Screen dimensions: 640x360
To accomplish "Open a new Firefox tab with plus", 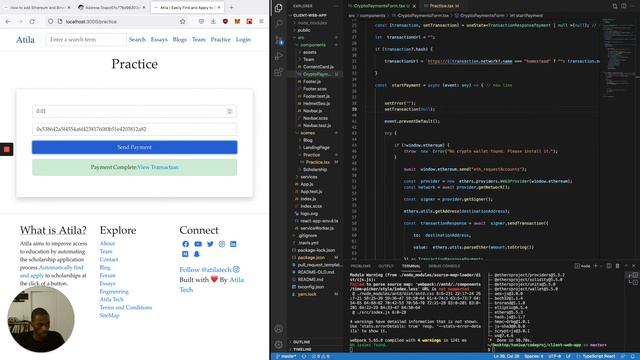I will tap(231, 7).
